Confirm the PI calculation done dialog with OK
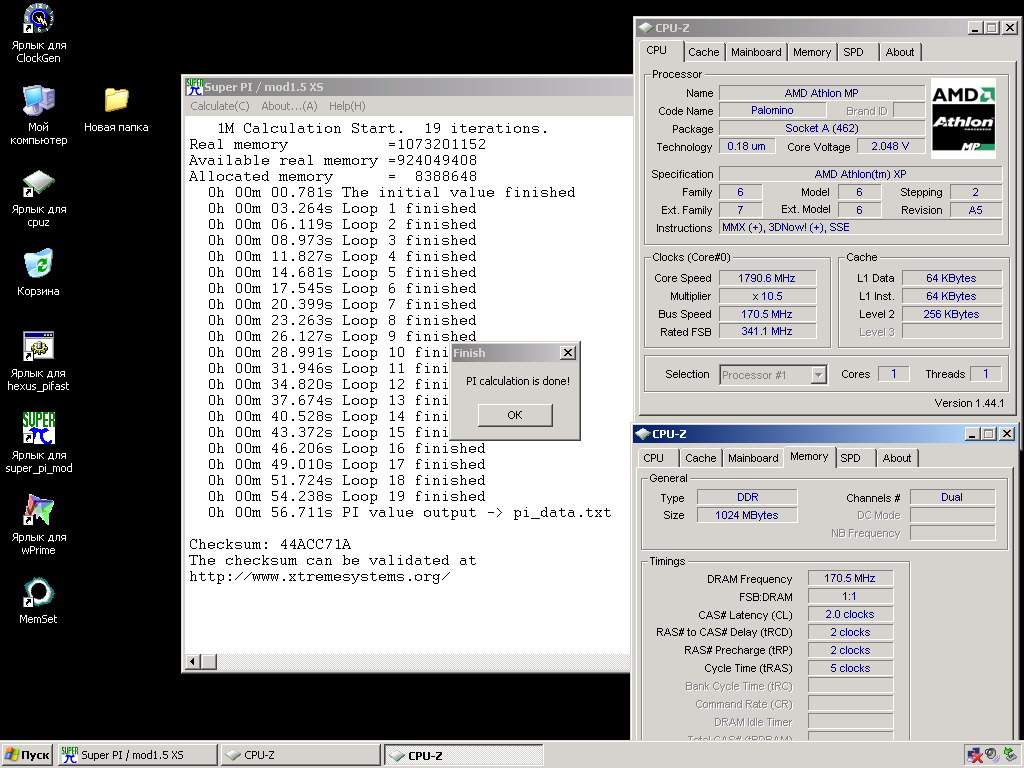 coord(515,415)
